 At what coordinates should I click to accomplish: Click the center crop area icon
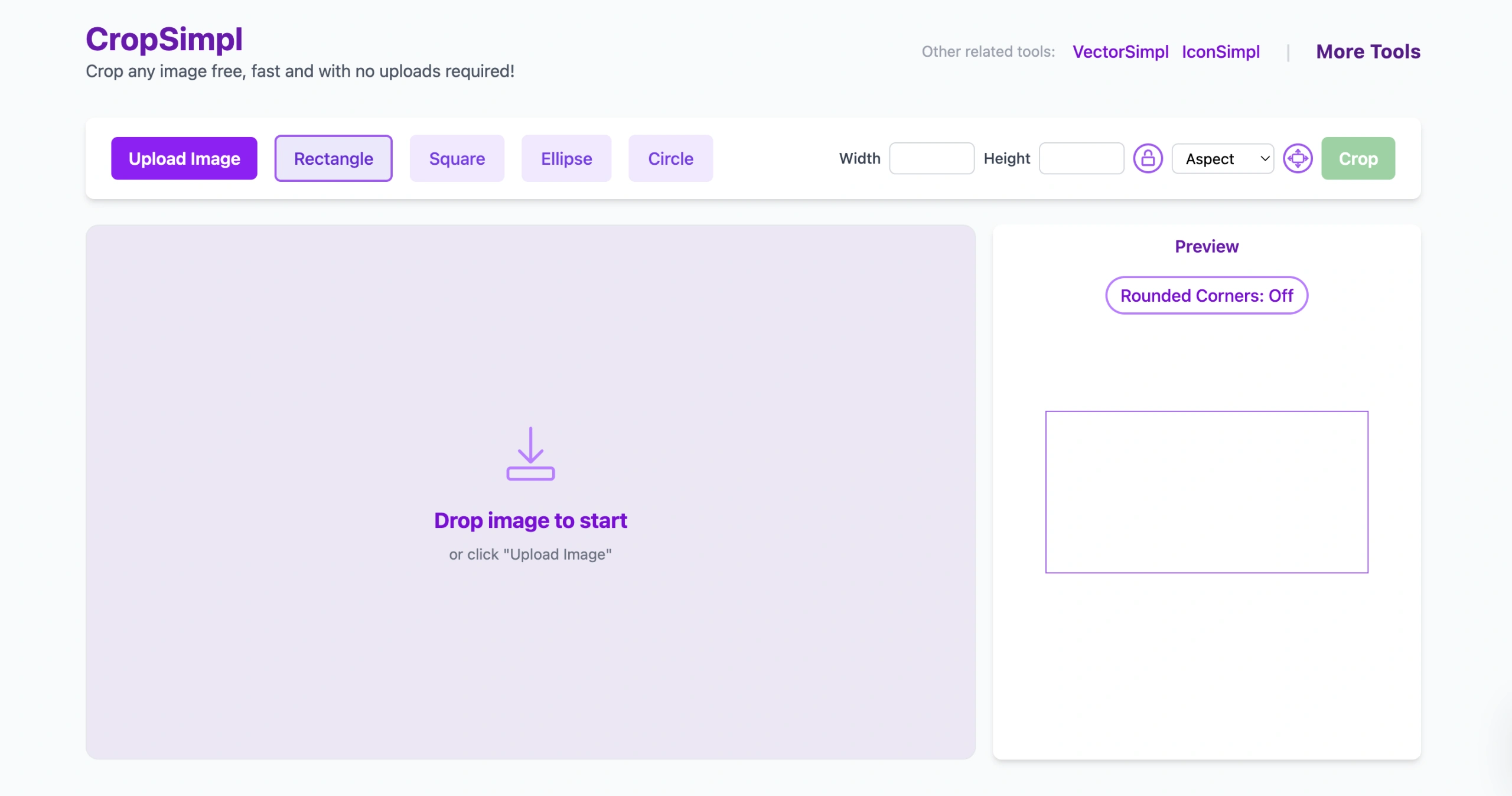click(1298, 158)
